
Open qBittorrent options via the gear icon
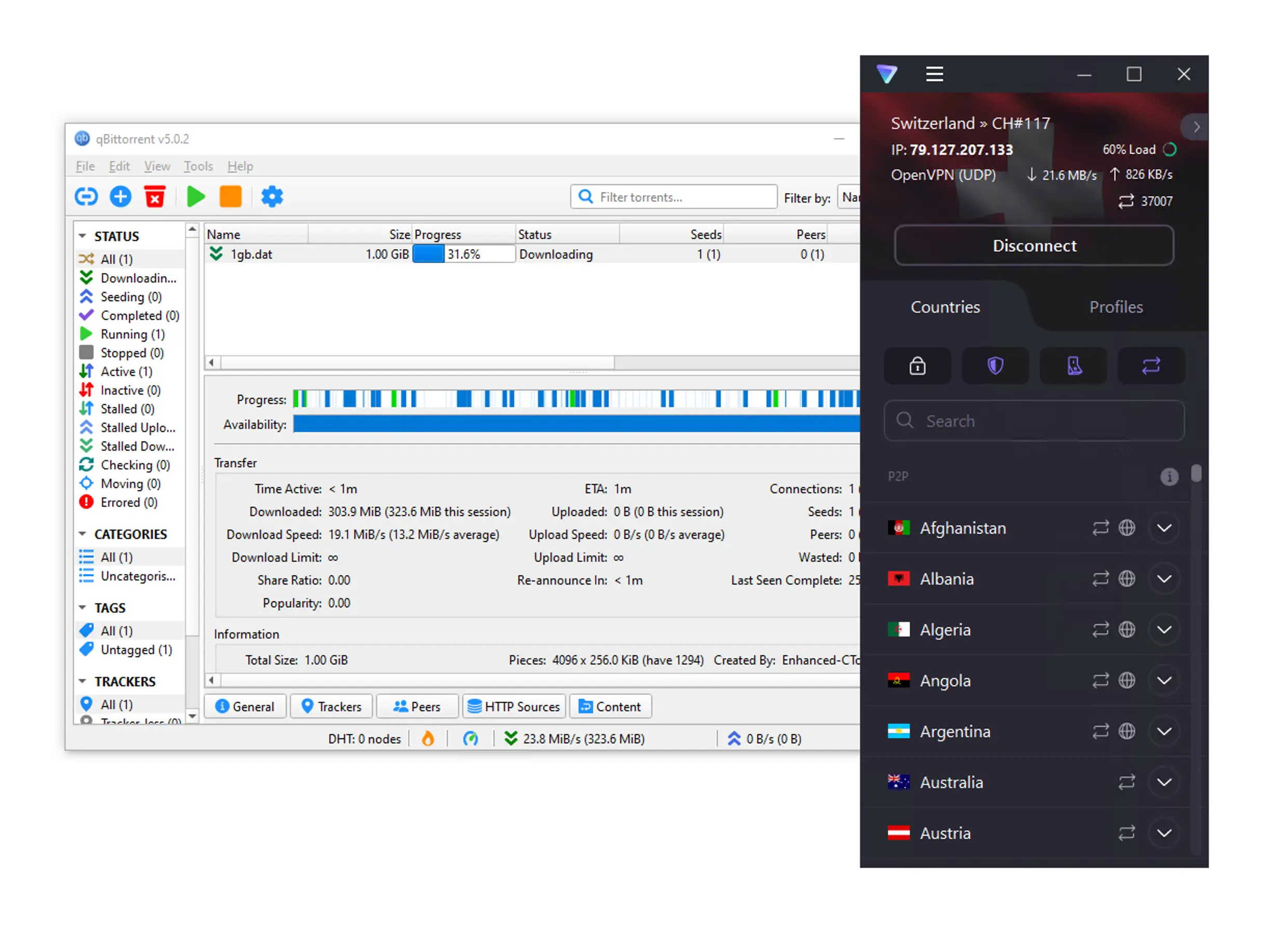(x=272, y=197)
